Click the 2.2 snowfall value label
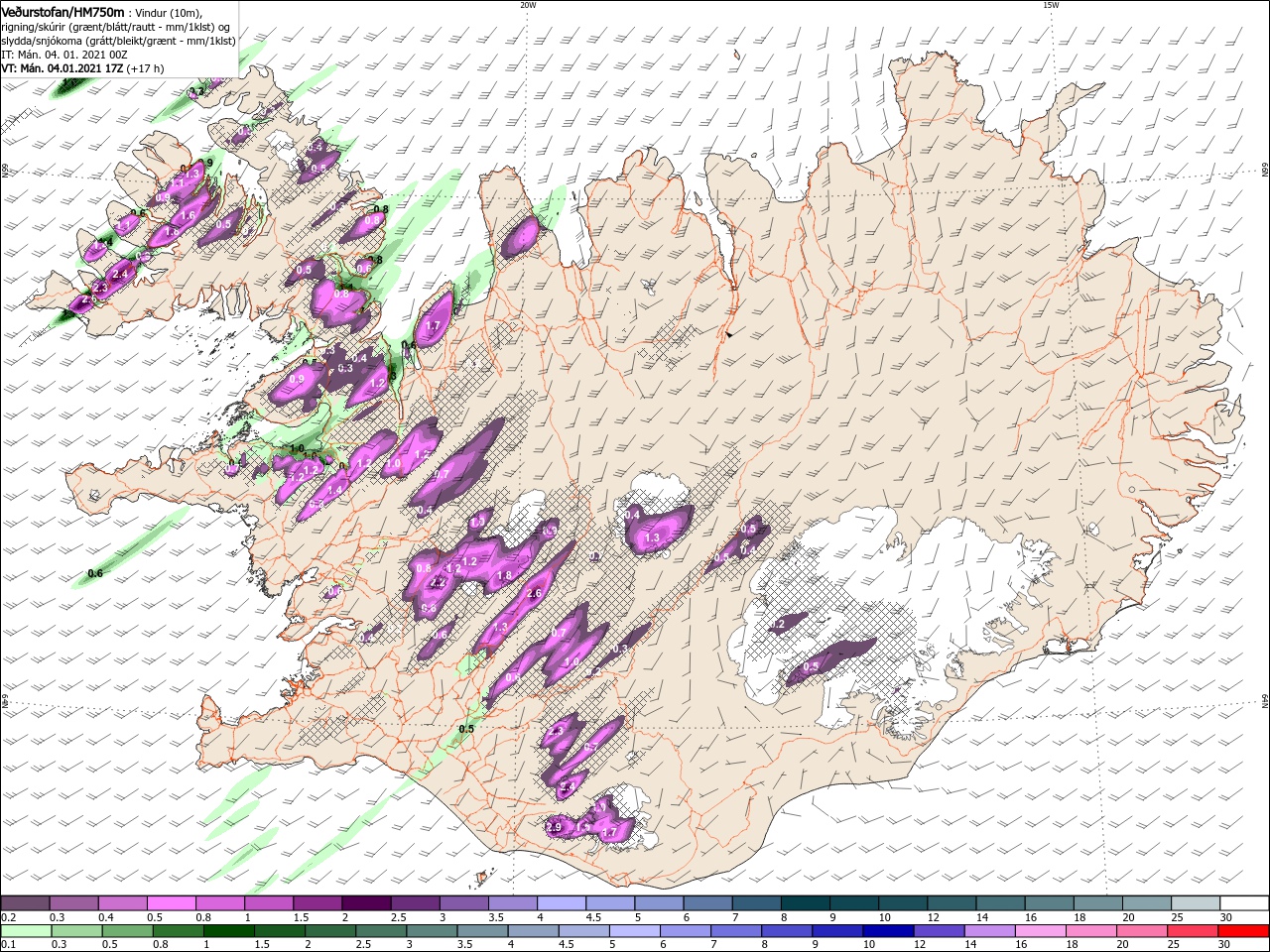Screen dimensions: 1270x952 point(436,582)
